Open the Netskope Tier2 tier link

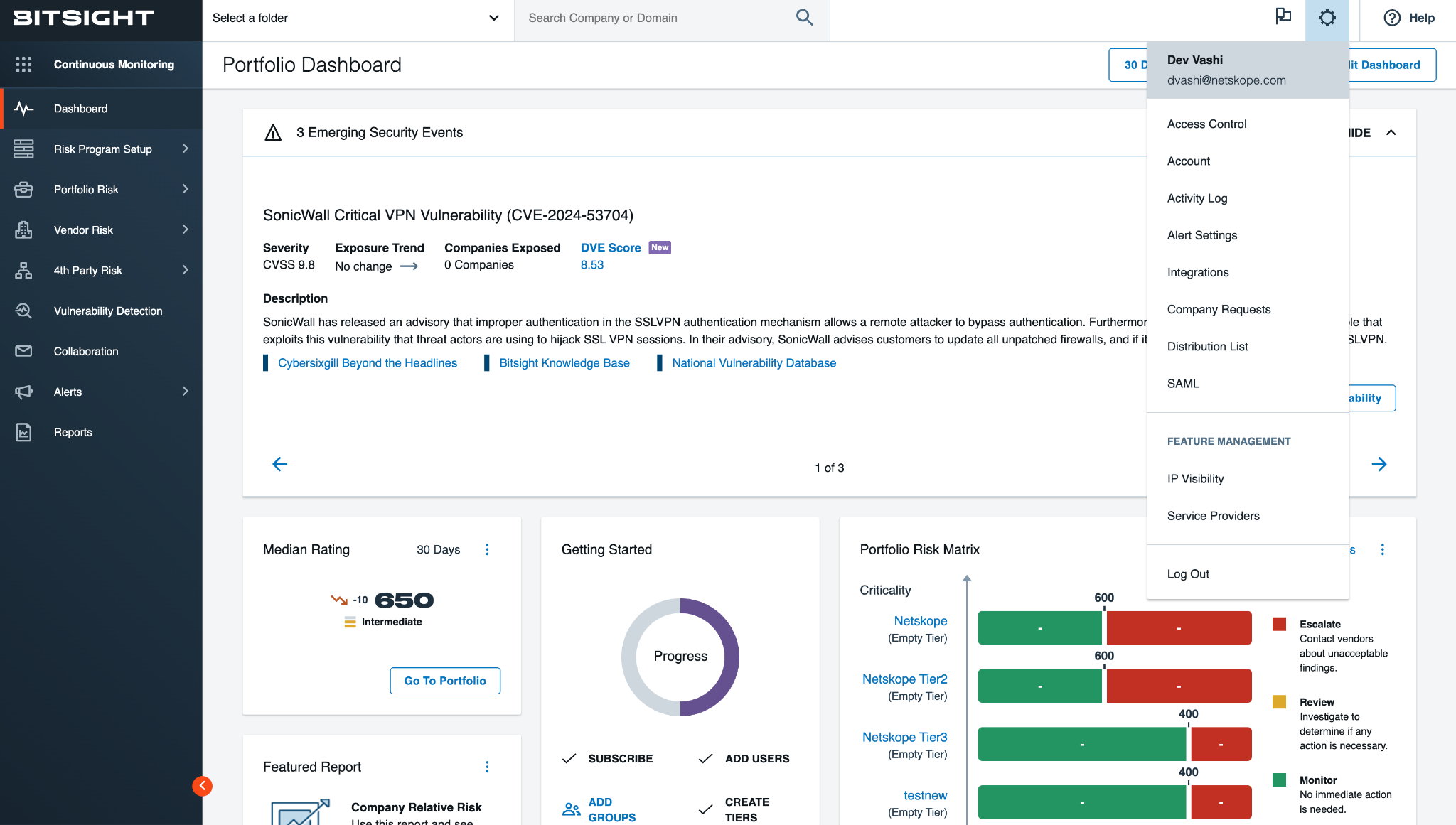(904, 679)
